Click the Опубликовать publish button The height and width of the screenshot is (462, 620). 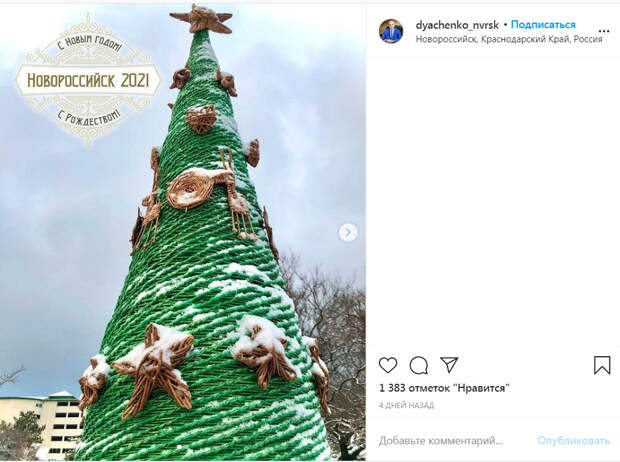pyautogui.click(x=573, y=441)
